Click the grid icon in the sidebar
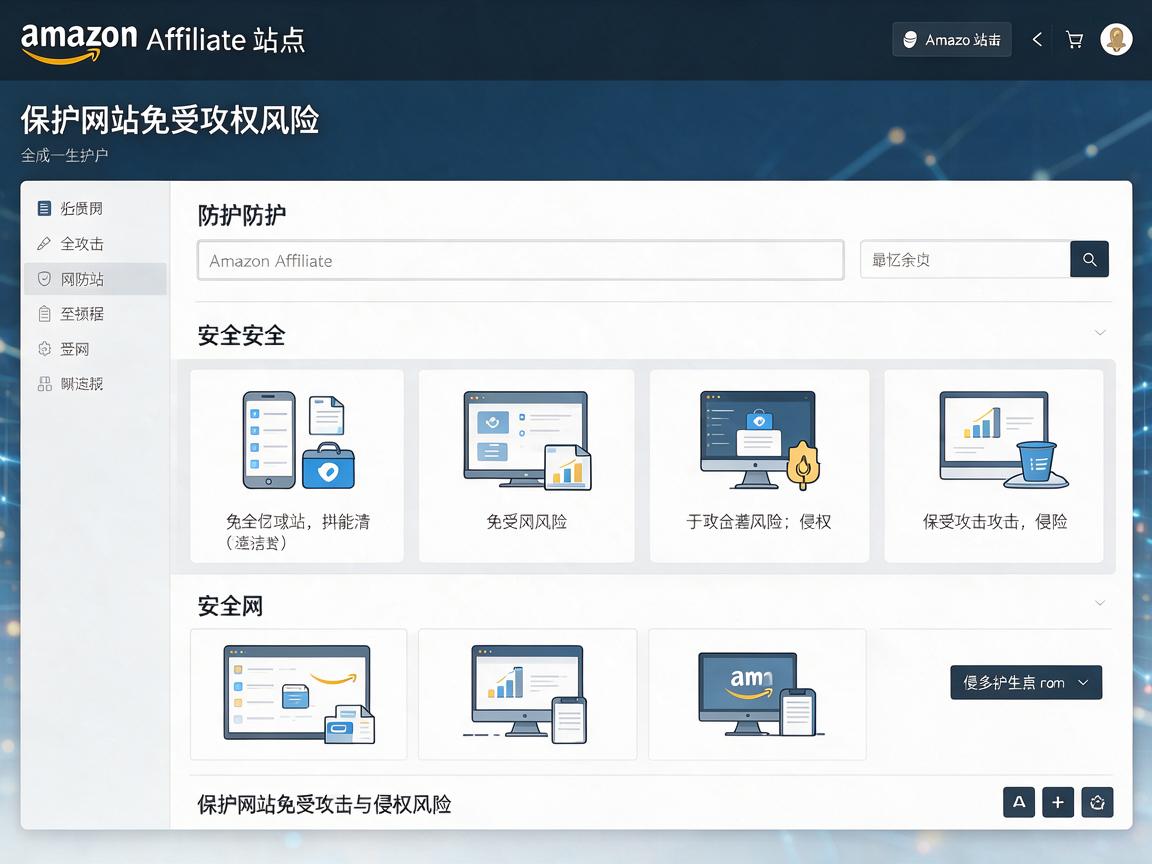Viewport: 1152px width, 864px height. (44, 384)
